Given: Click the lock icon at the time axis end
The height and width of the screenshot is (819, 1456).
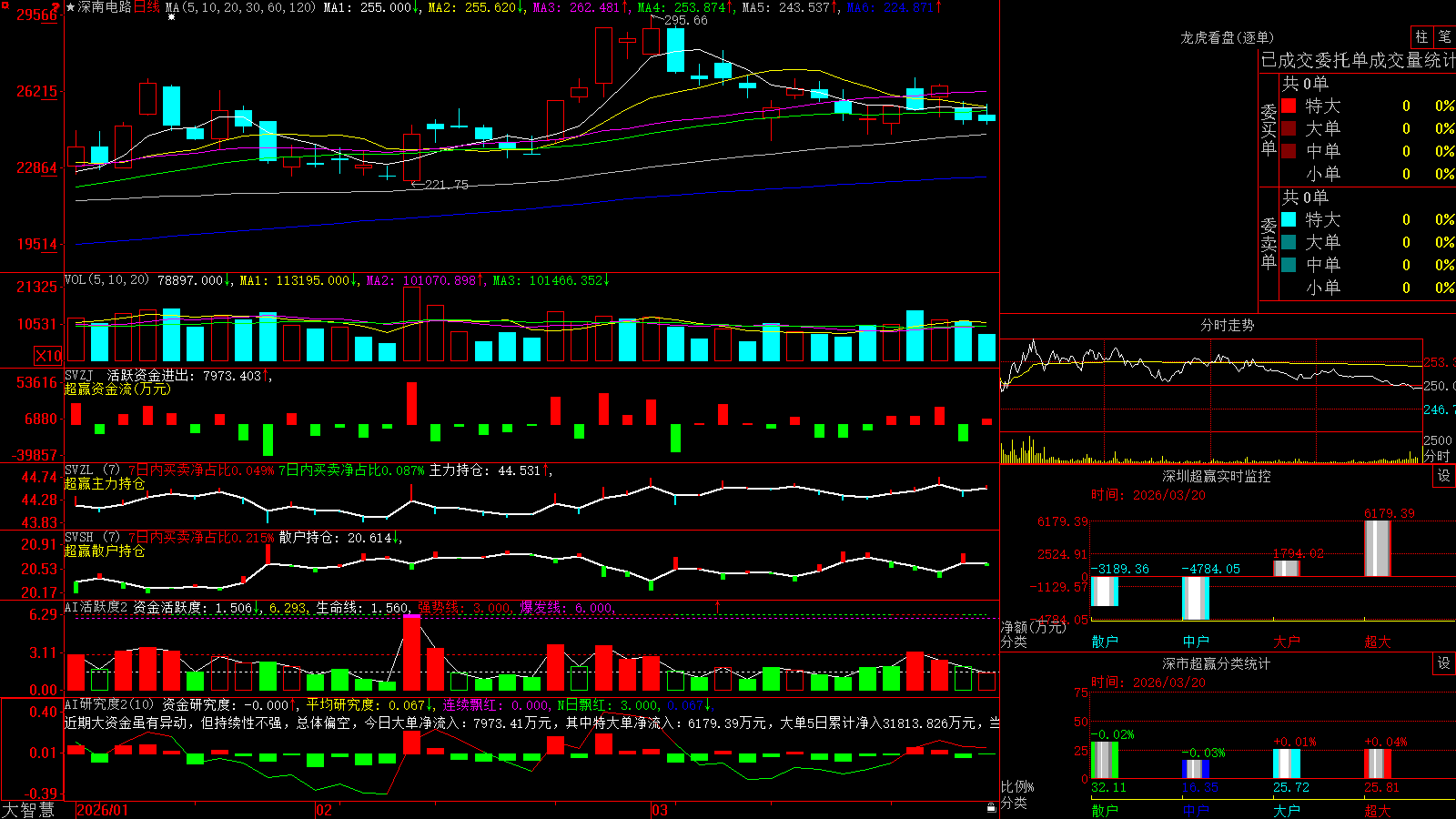Looking at the screenshot, I should pos(991,808).
